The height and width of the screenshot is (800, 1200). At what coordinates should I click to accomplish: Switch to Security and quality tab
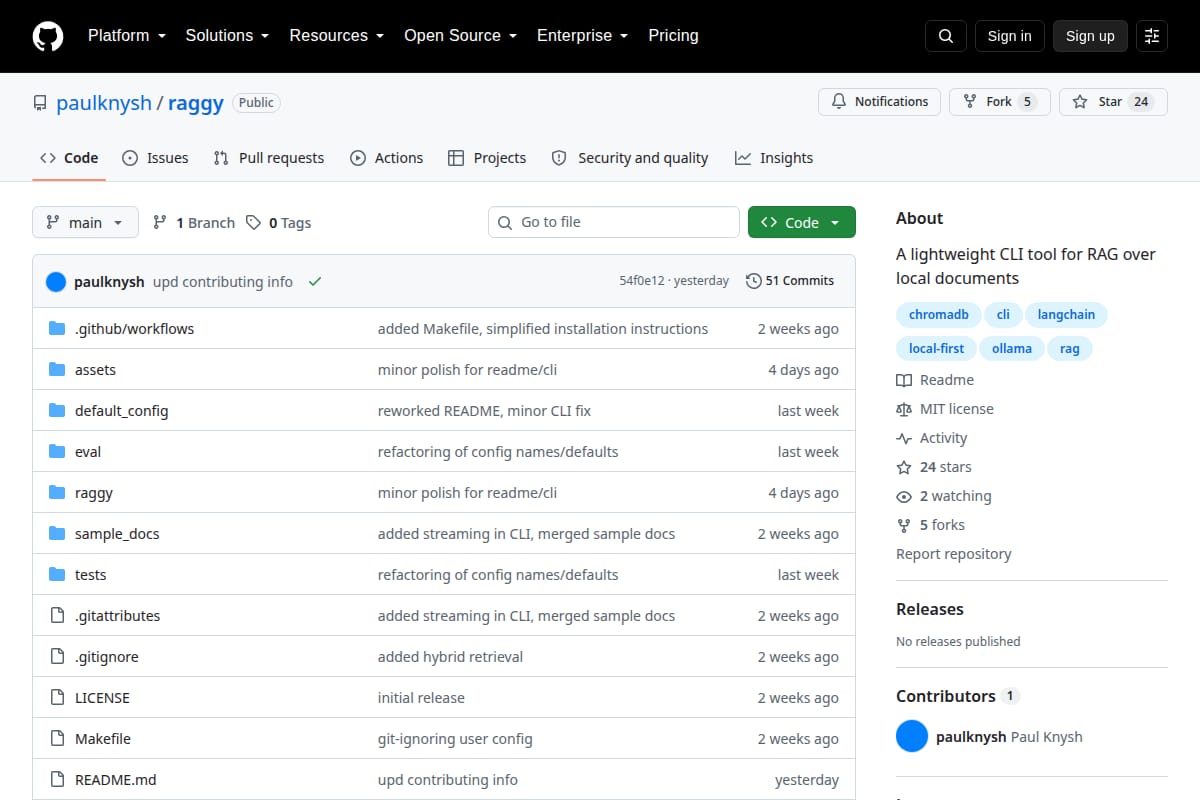(x=630, y=158)
